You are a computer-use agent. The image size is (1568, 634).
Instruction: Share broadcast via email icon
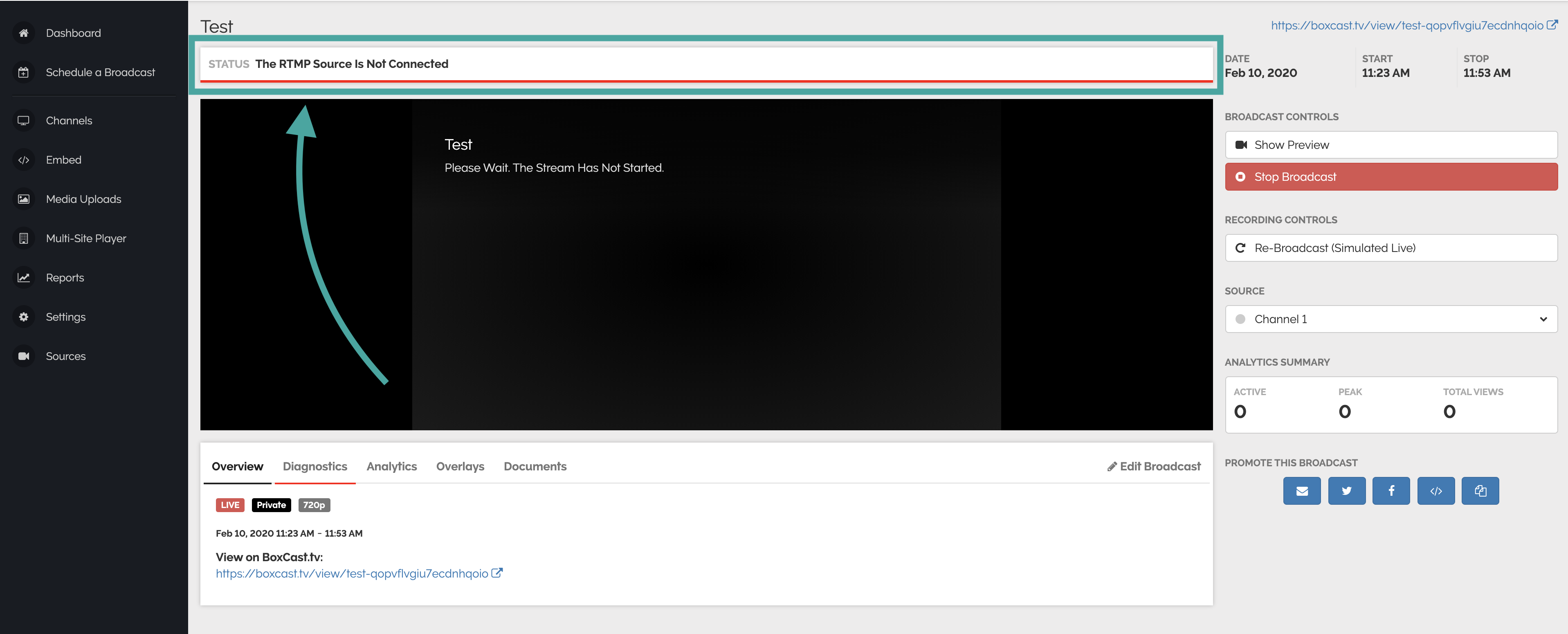coord(1301,491)
